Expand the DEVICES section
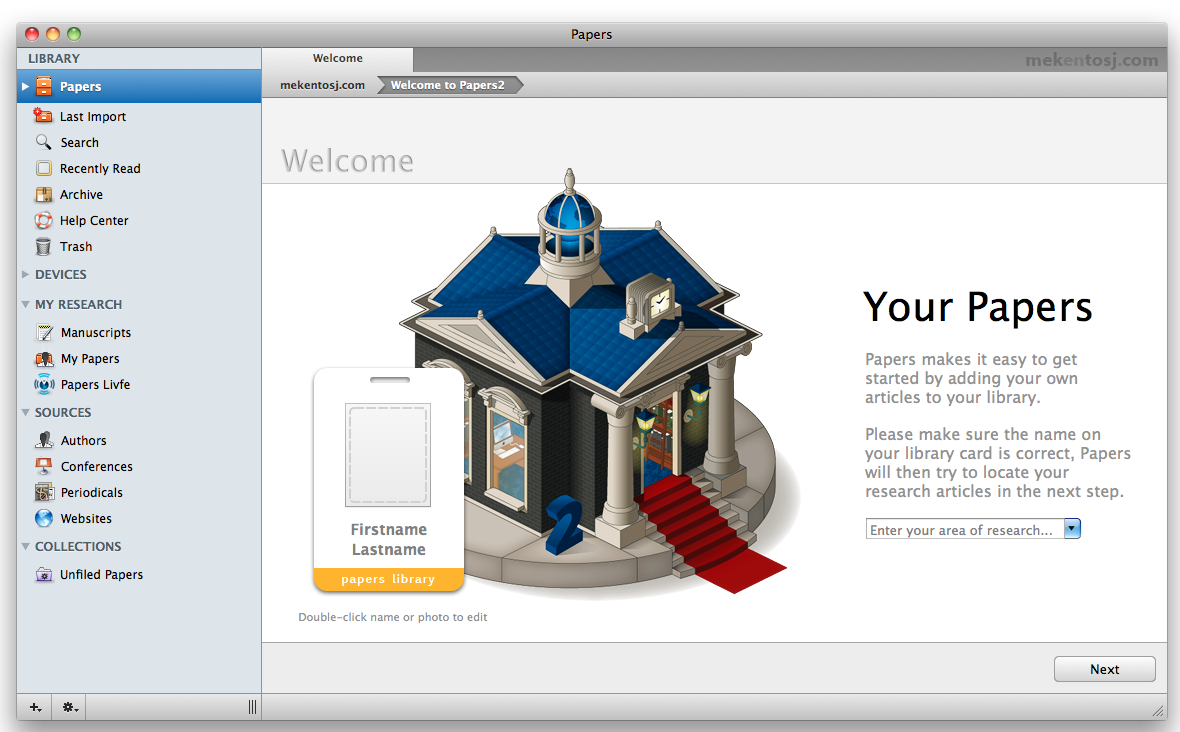Screen dimensions: 1180x732 pyautogui.click(x=26, y=275)
